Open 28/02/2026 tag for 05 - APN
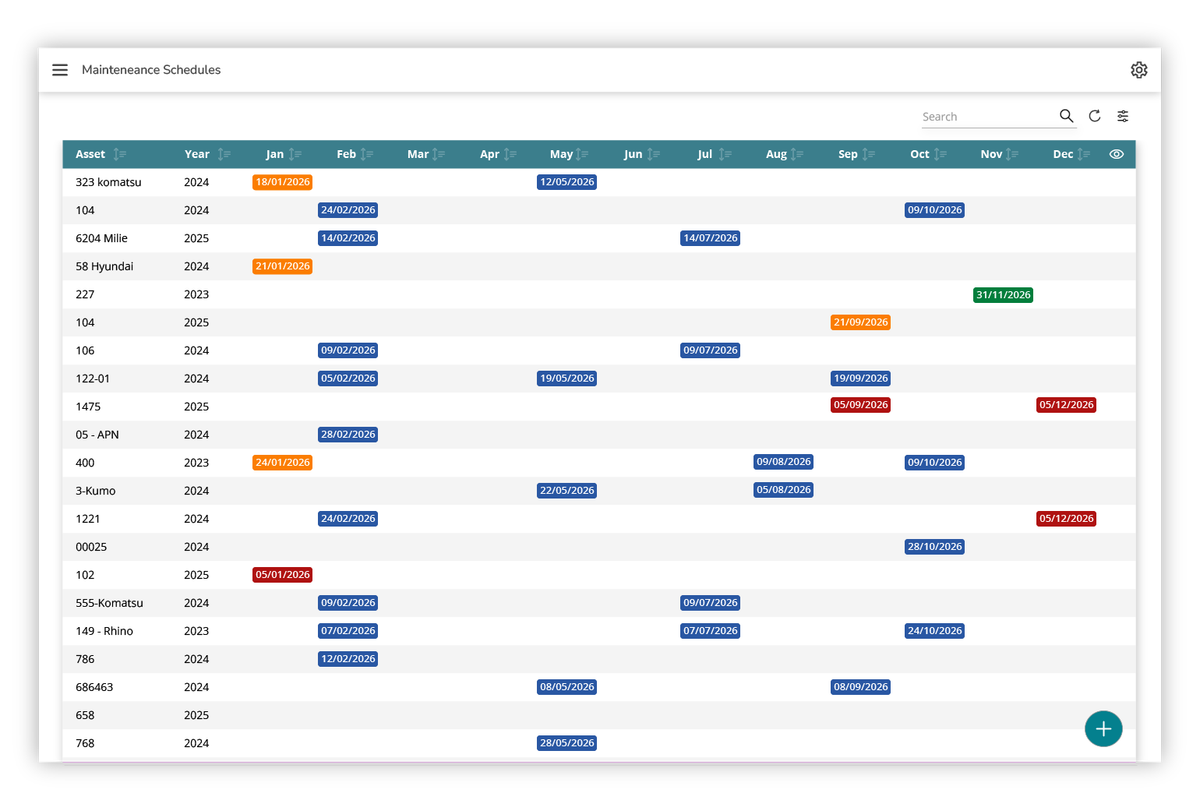 pos(348,434)
